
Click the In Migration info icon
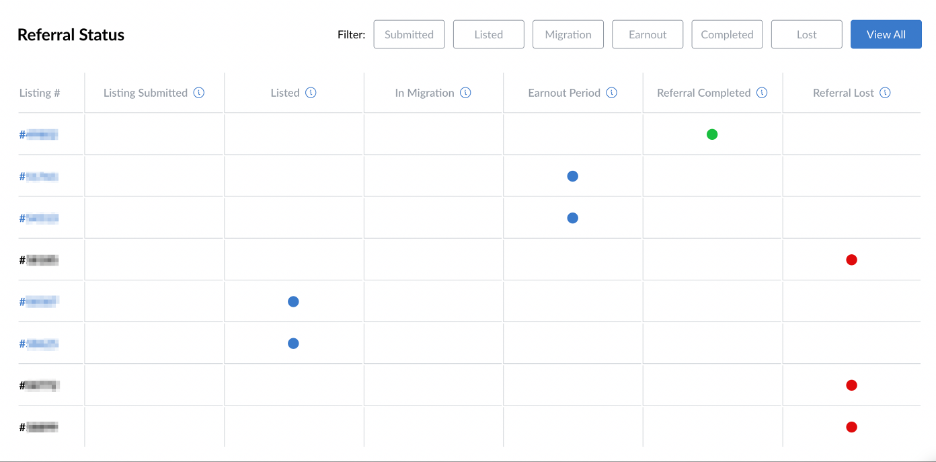[x=466, y=93]
